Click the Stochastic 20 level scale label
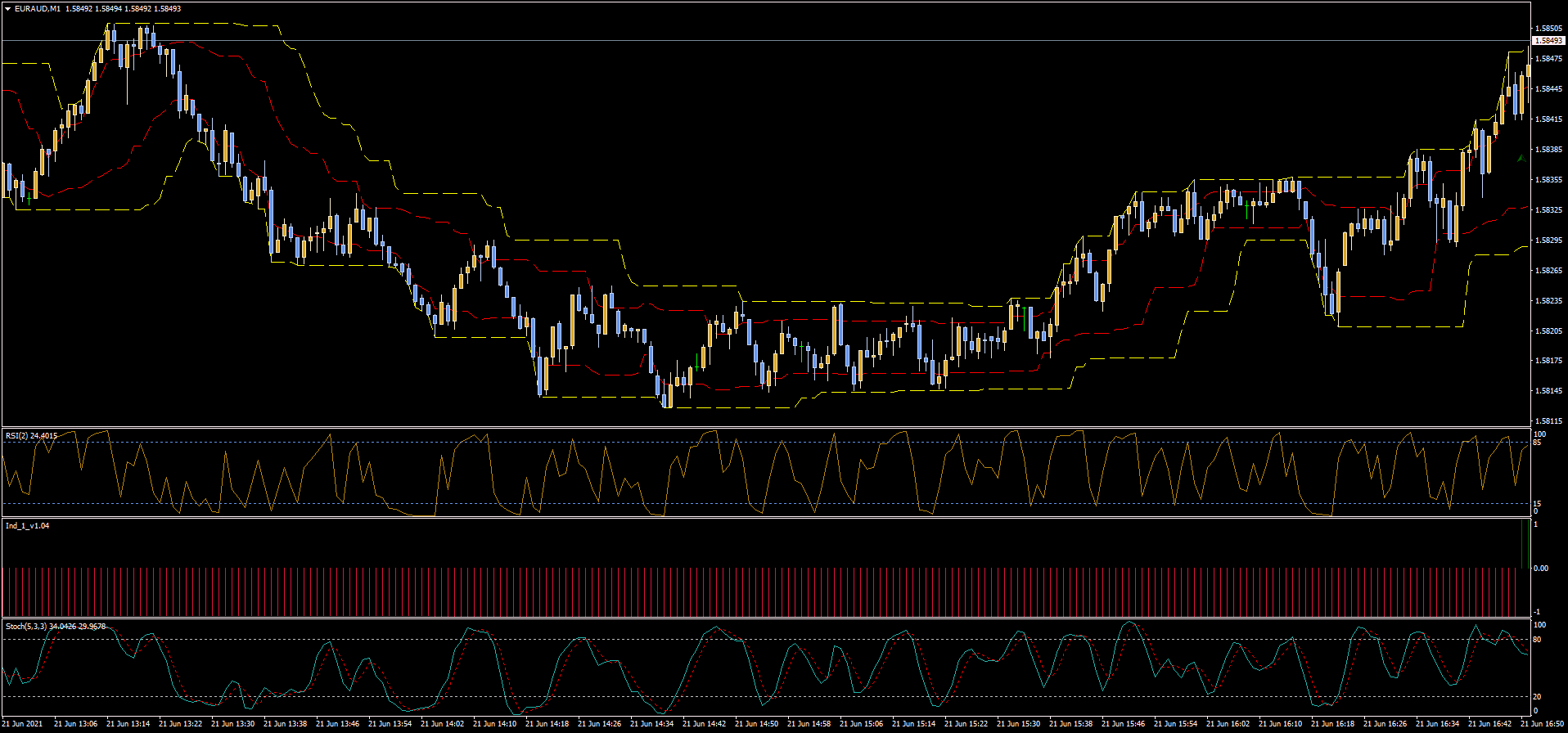Screen dimensions: 1568x733 click(1537, 697)
